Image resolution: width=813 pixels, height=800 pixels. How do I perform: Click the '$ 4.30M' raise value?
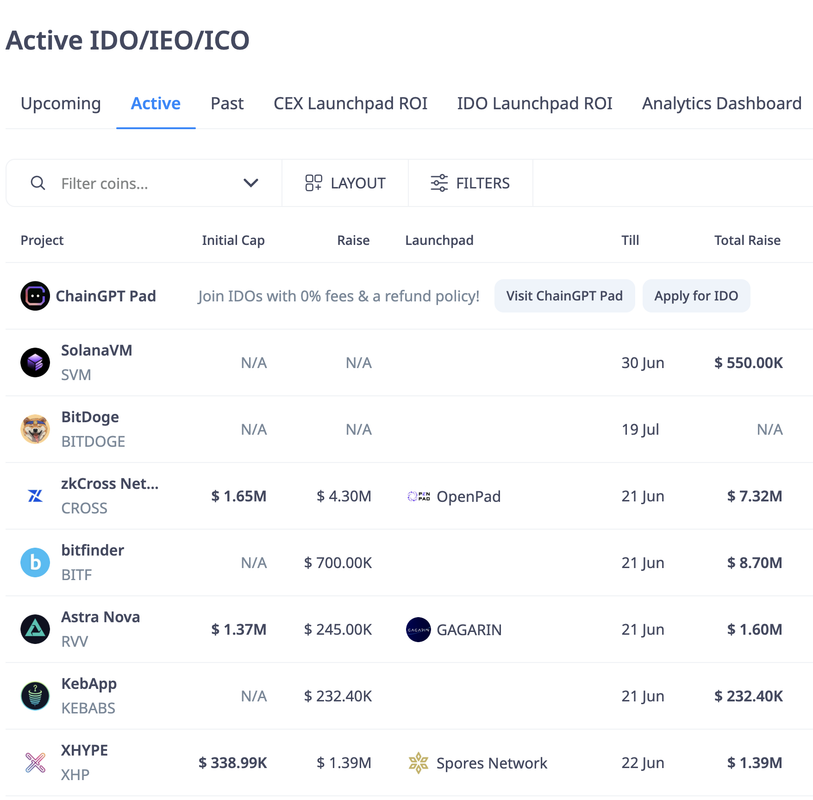(344, 496)
